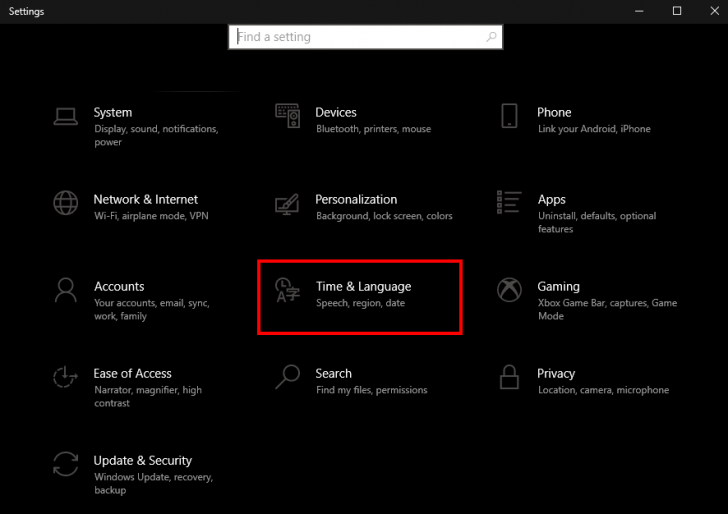Click the Phone device icon

pyautogui.click(x=509, y=115)
